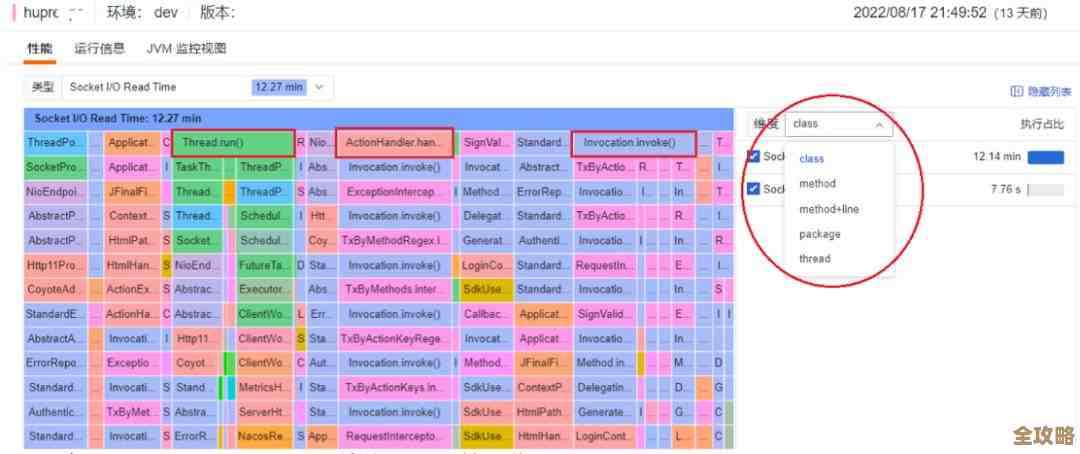This screenshot has height=454, width=1080.
Task: Select 'thread' dimension option
Action: 814,259
